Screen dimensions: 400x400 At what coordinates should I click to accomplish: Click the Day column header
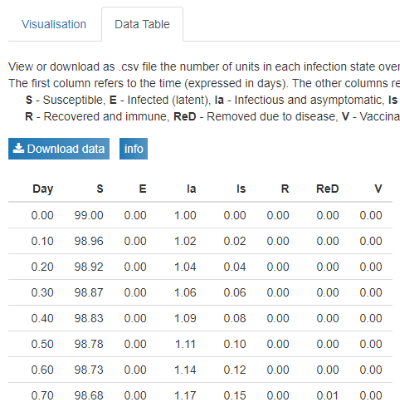click(43, 189)
